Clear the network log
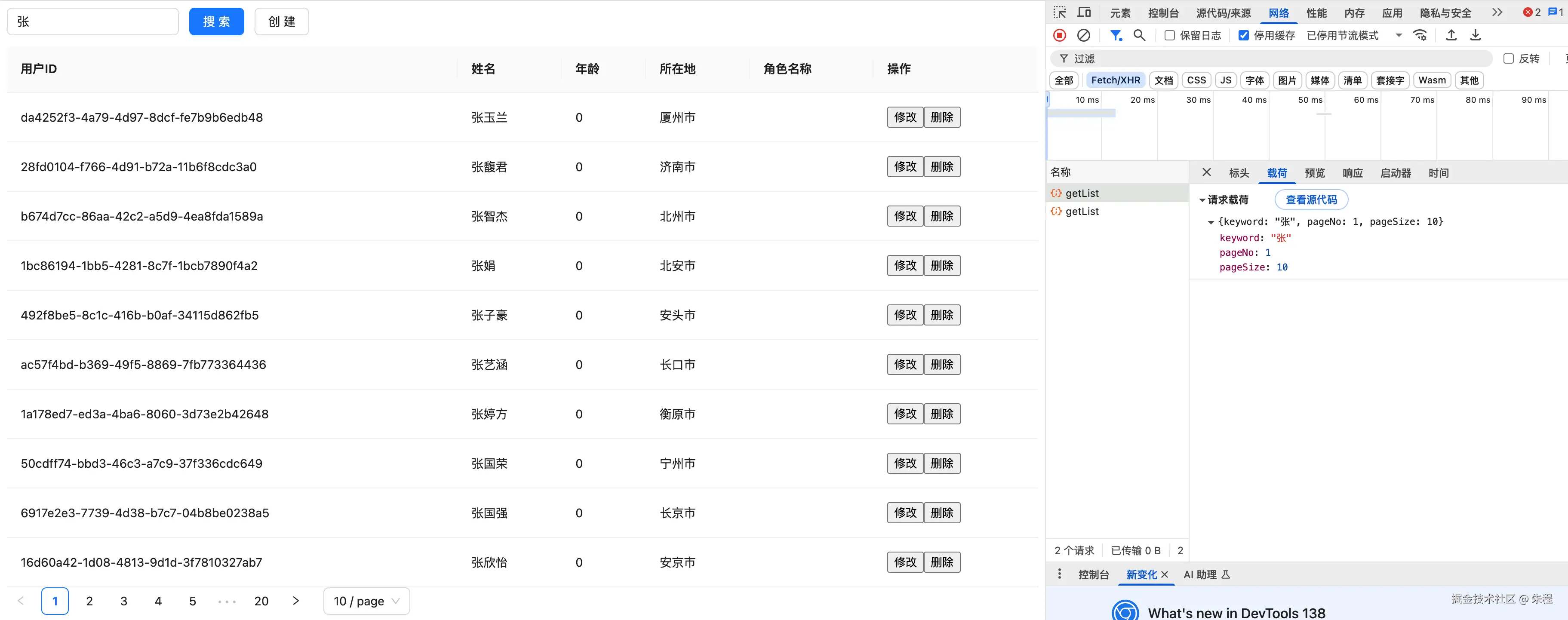This screenshot has height=620, width=1568. [1083, 35]
